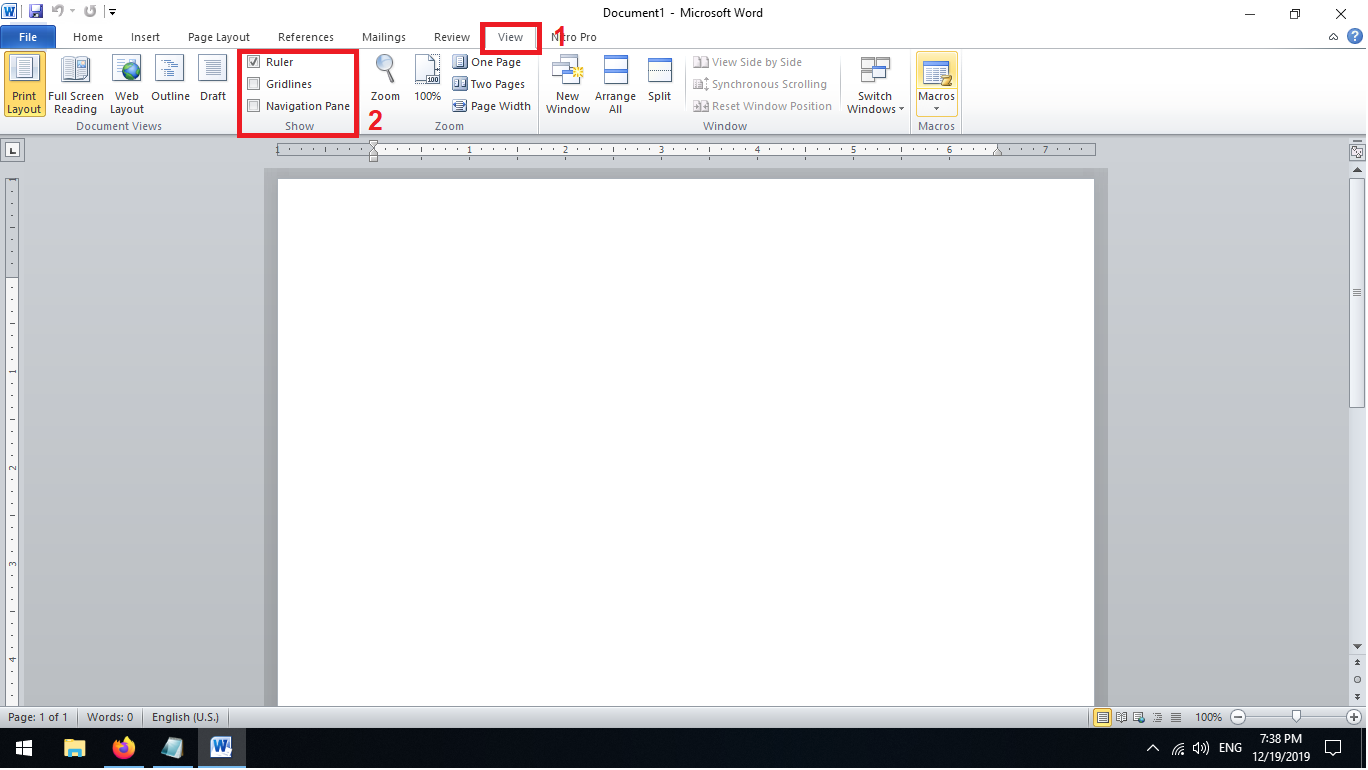Open a New Window of the document
The width and height of the screenshot is (1368, 770).
[x=568, y=84]
